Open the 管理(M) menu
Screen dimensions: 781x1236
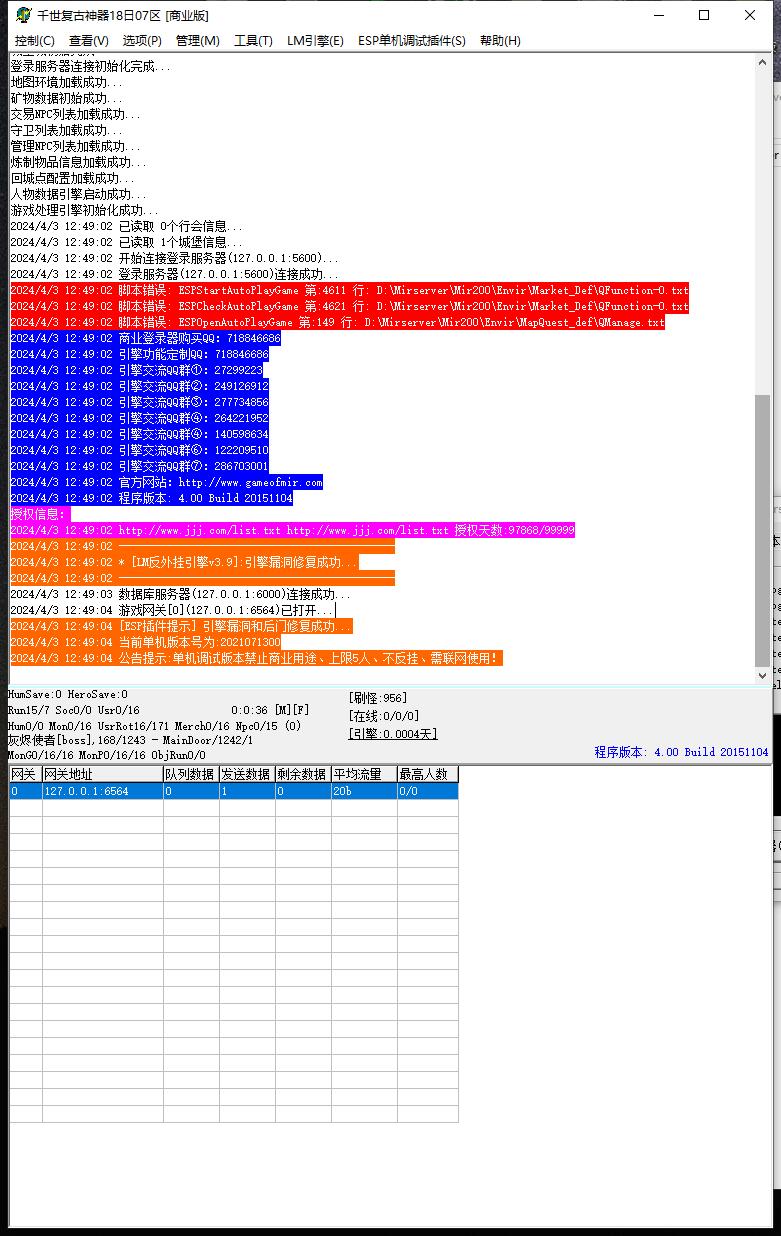[197, 40]
